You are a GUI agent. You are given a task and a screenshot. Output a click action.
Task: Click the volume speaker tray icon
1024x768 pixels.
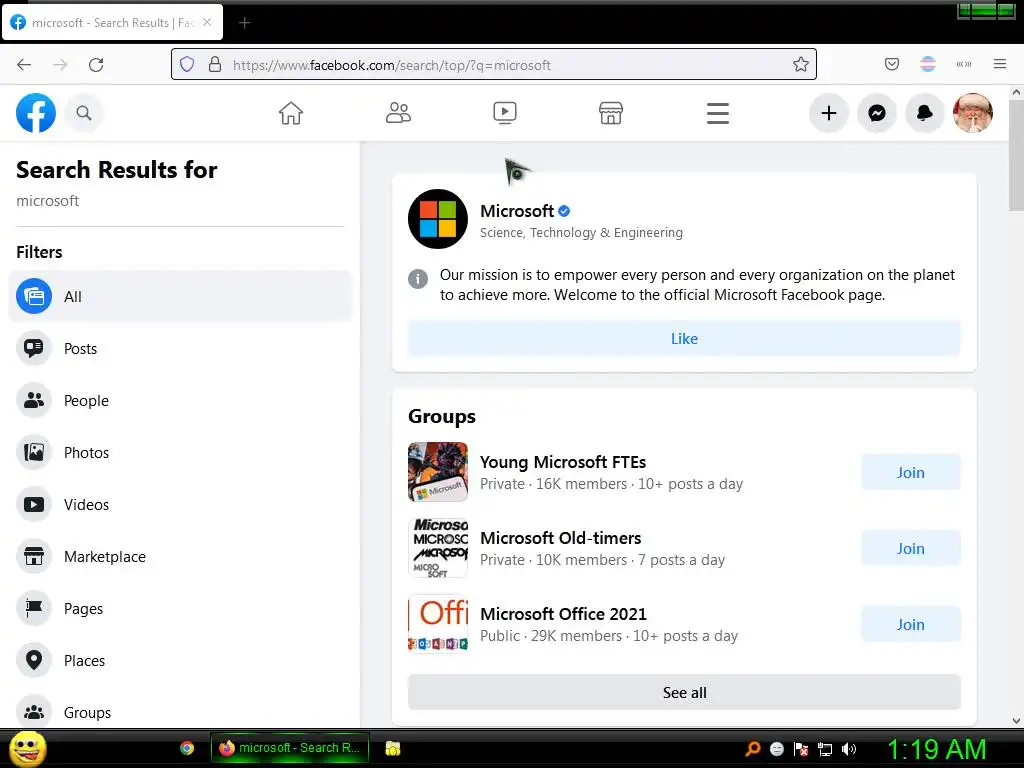tap(849, 749)
